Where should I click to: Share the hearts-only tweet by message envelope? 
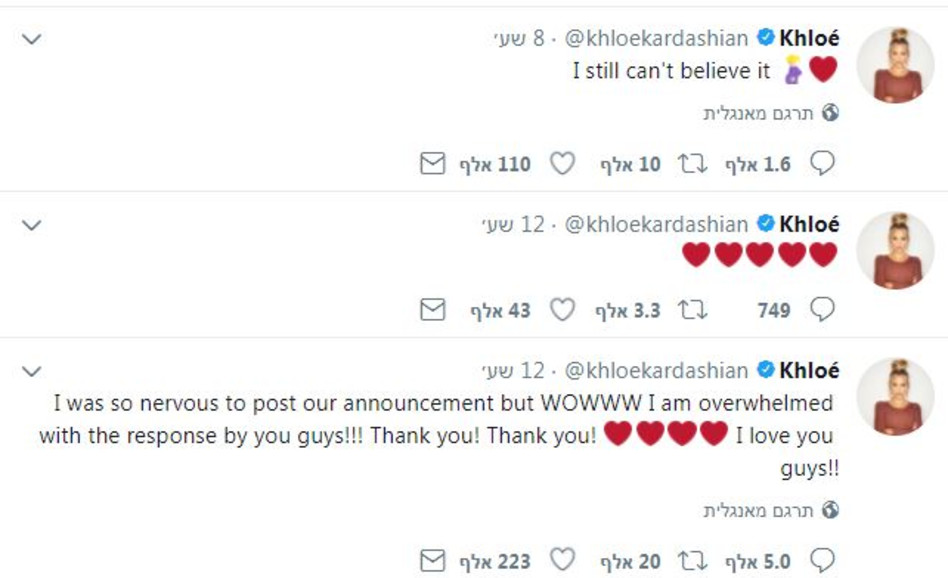click(432, 310)
